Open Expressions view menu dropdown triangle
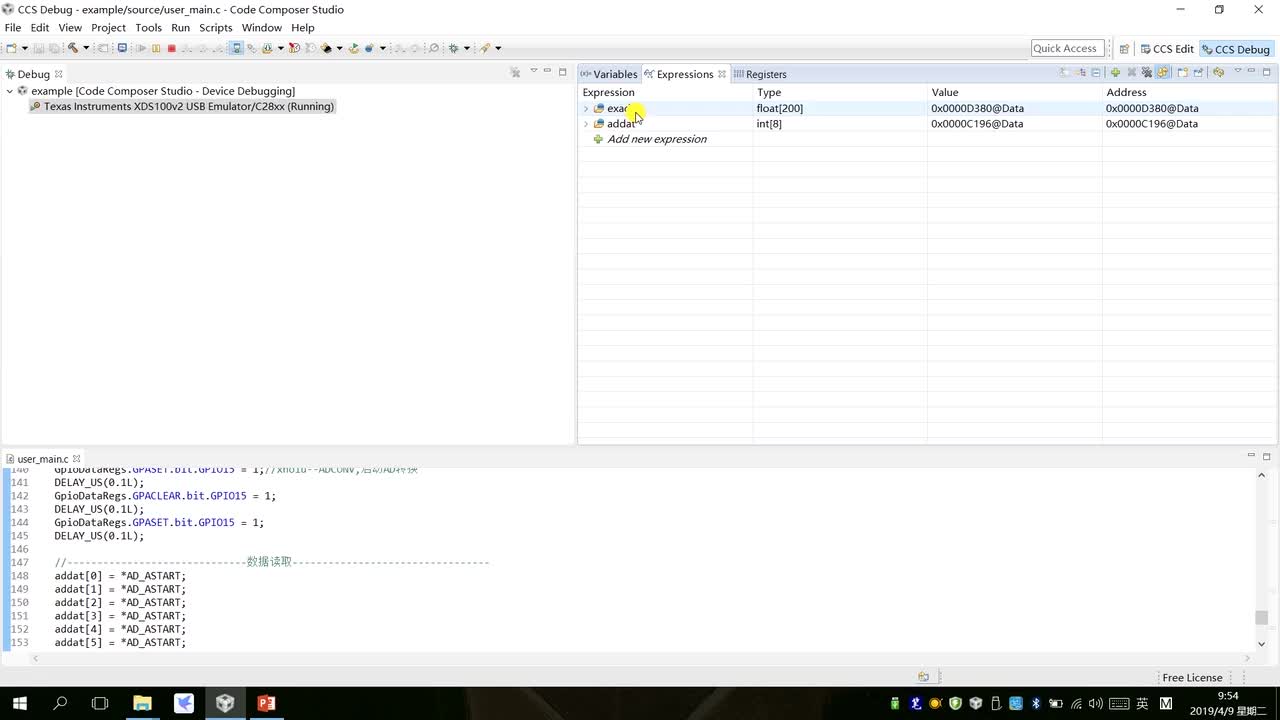Screen dimensions: 1280x720 1238,71
